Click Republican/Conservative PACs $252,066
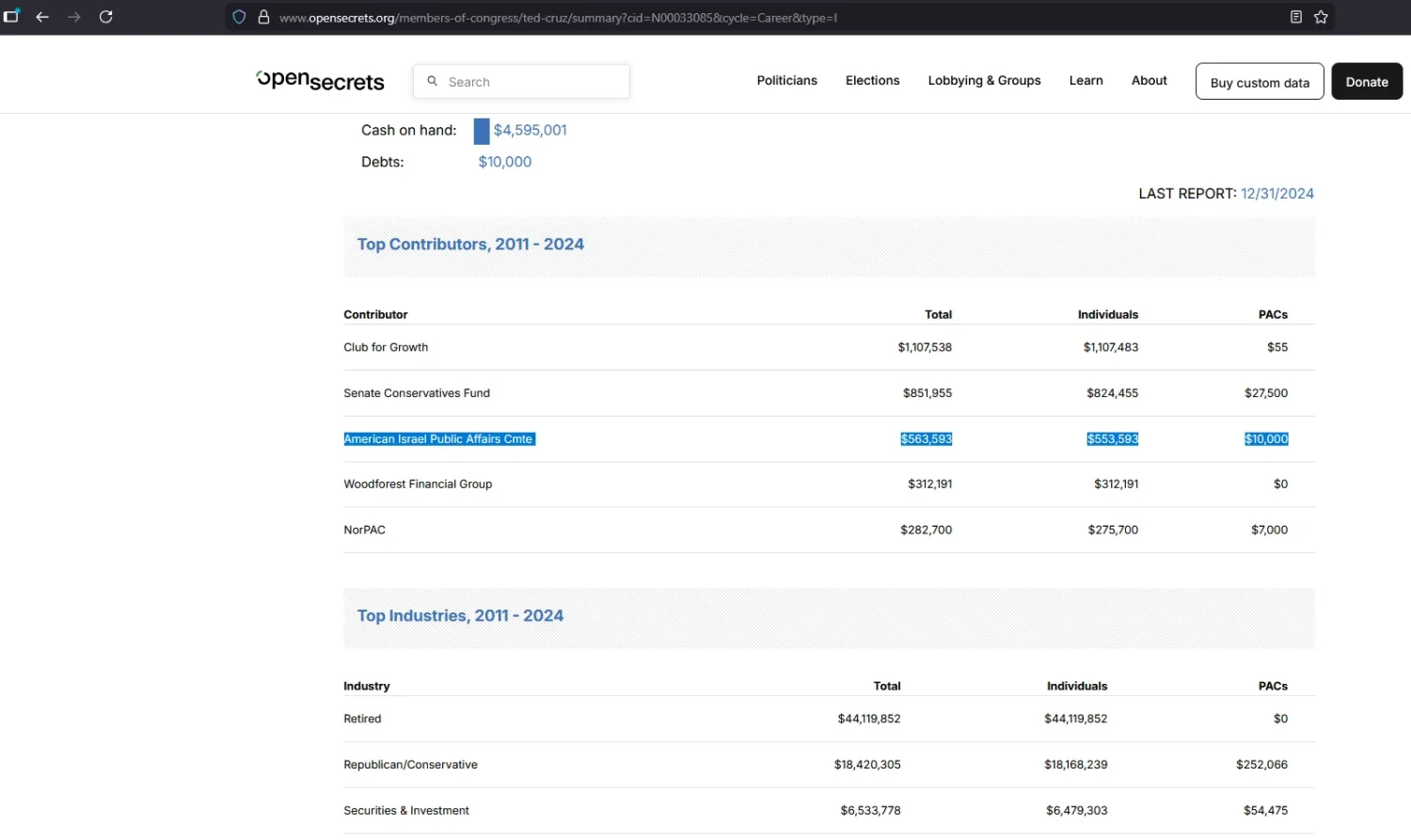 [1262, 765]
